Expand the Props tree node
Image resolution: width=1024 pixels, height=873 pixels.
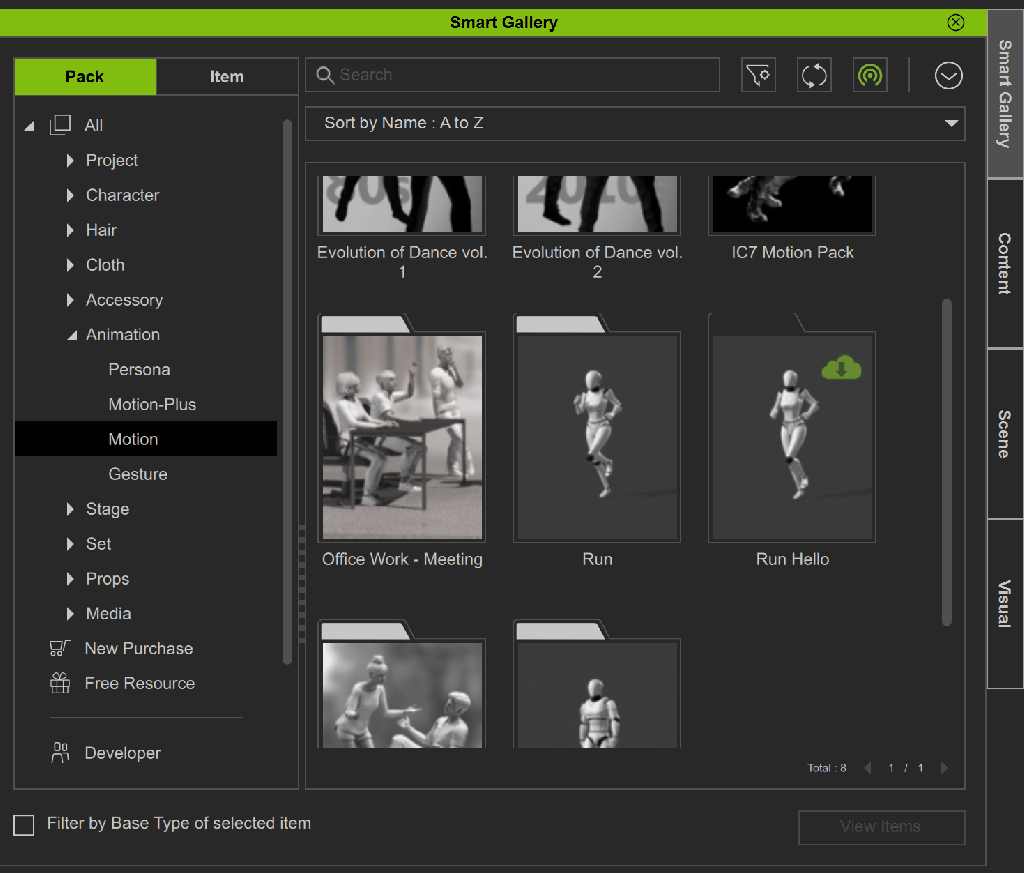point(70,579)
